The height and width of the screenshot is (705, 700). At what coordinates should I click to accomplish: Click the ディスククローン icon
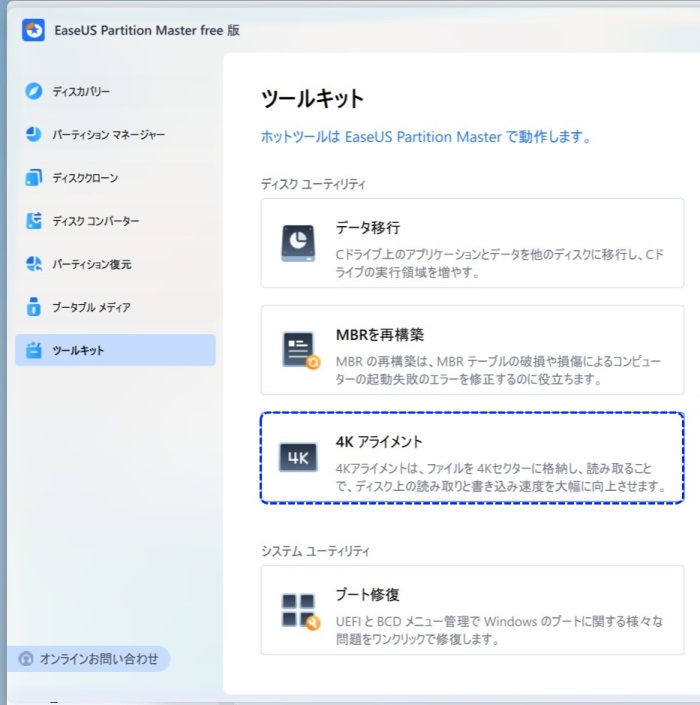coord(34,177)
